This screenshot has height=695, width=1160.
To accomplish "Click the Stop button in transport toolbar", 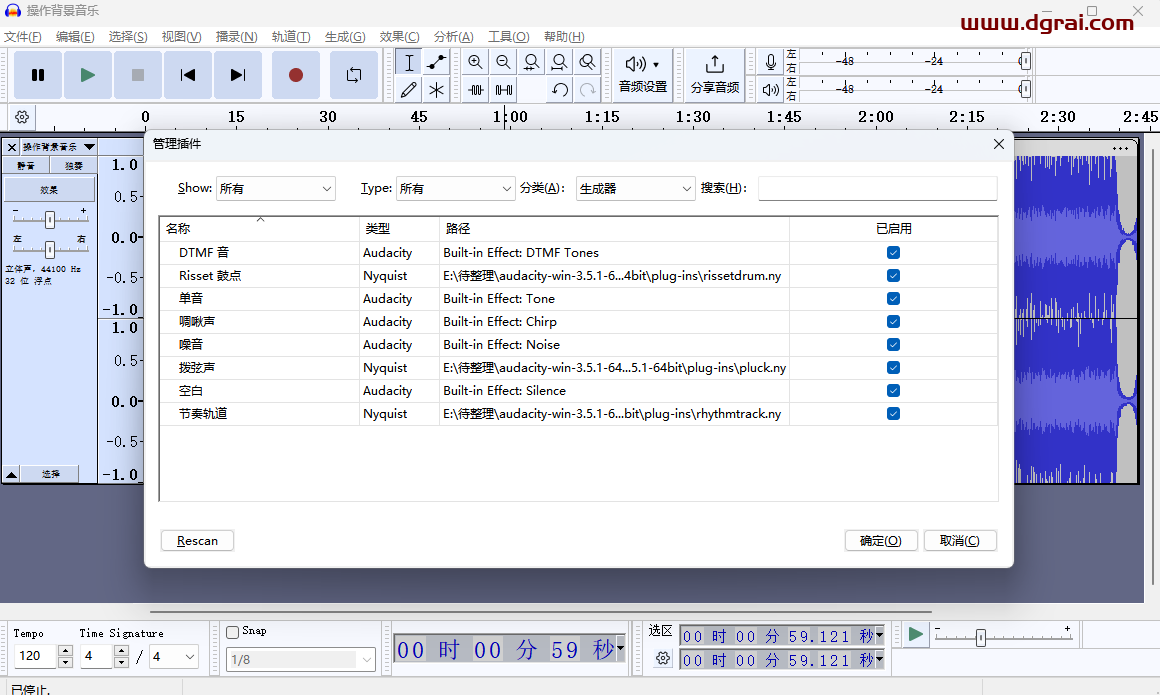I will click(138, 75).
